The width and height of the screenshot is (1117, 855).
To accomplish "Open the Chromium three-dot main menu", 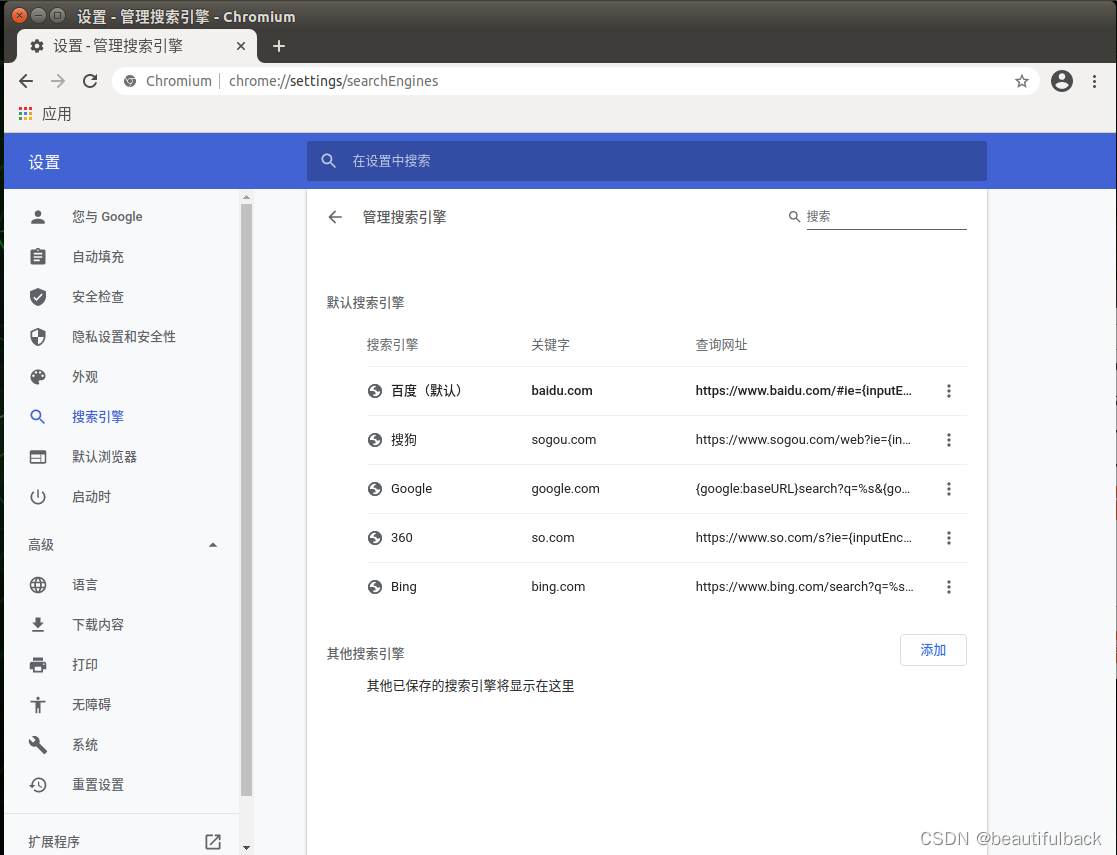I will point(1094,81).
